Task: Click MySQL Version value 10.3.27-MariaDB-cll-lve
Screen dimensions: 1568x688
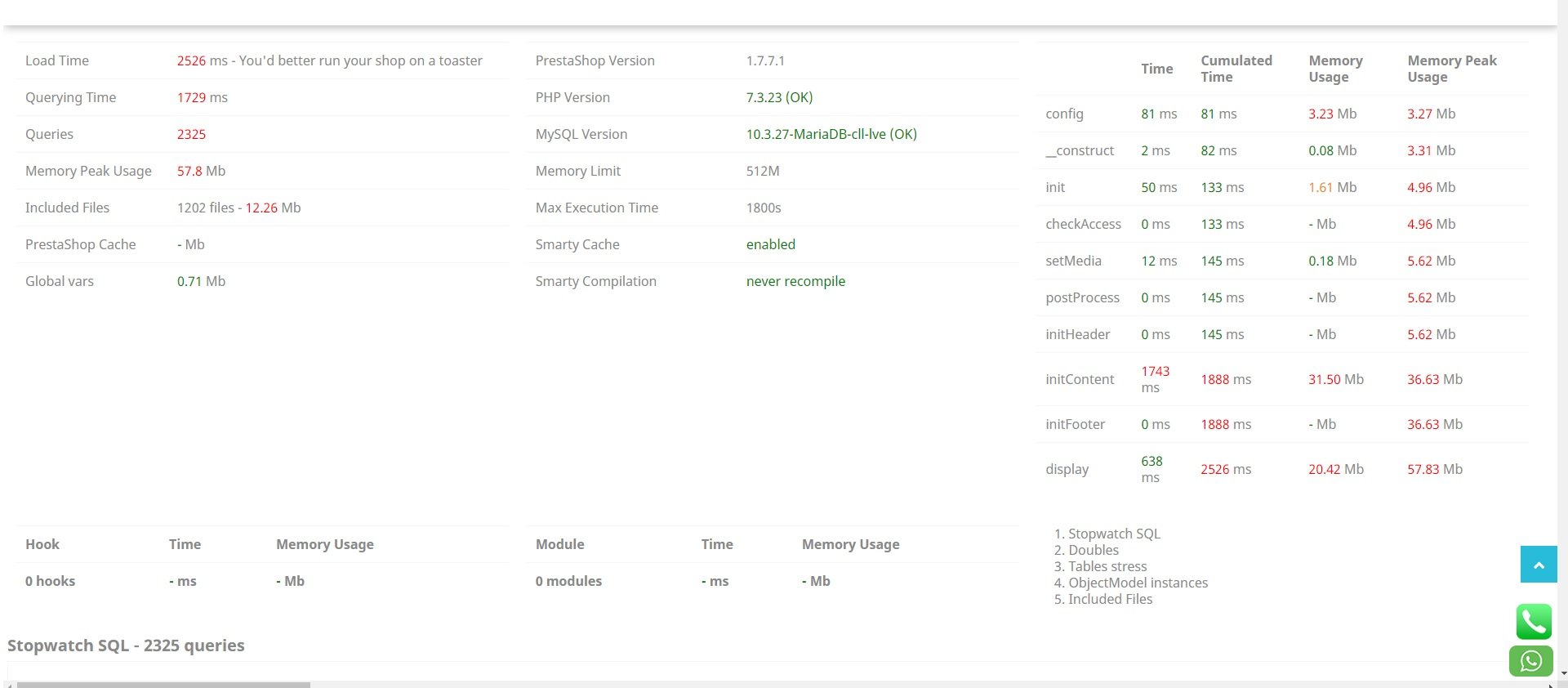Action: [x=831, y=134]
